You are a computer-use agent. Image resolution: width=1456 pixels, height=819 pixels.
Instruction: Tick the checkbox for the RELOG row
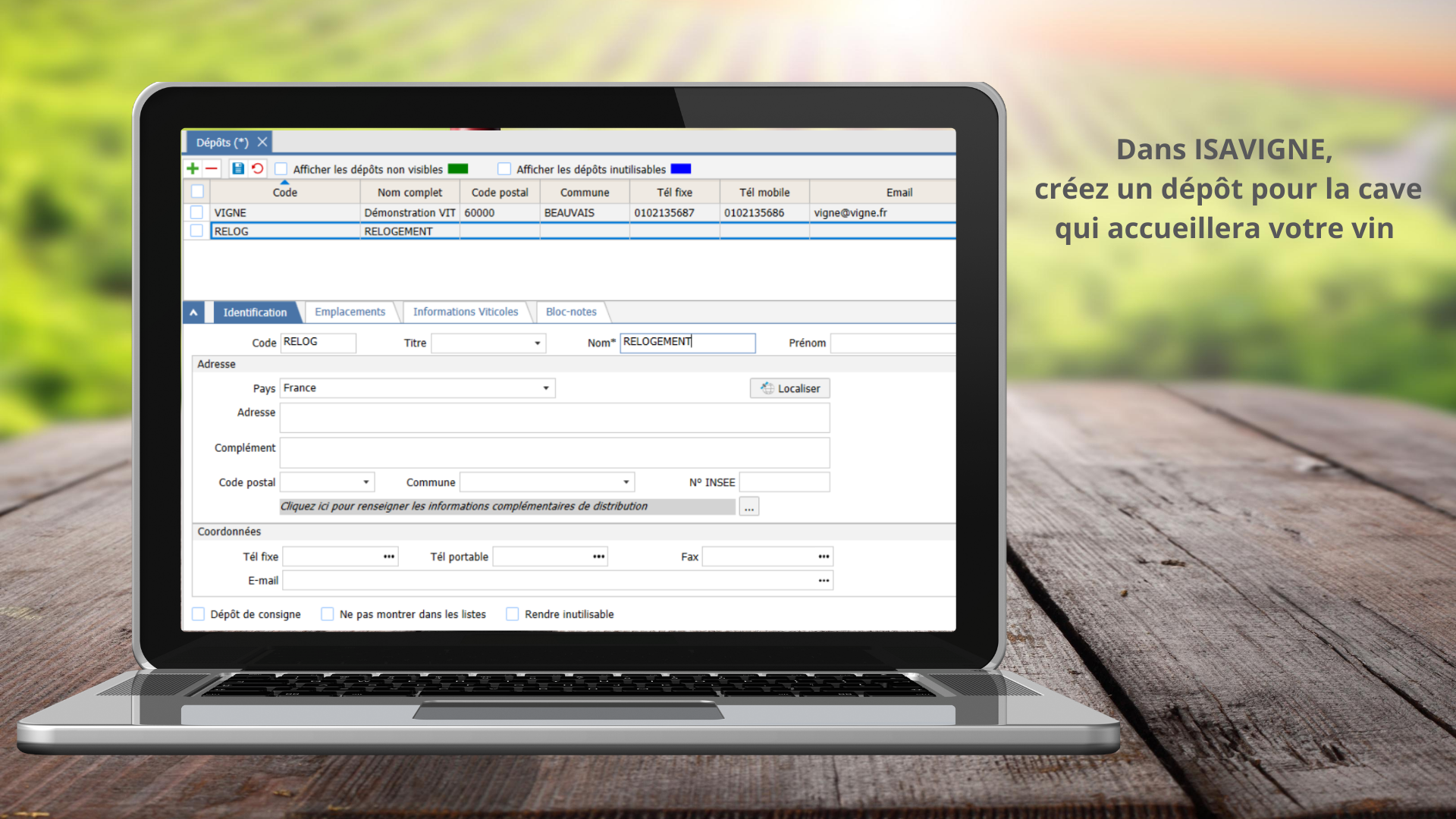[197, 231]
